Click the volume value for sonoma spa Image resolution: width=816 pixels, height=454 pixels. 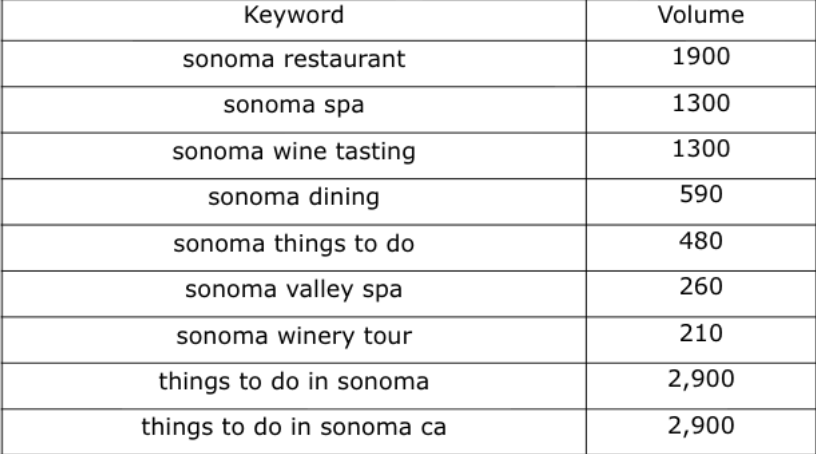(700, 103)
